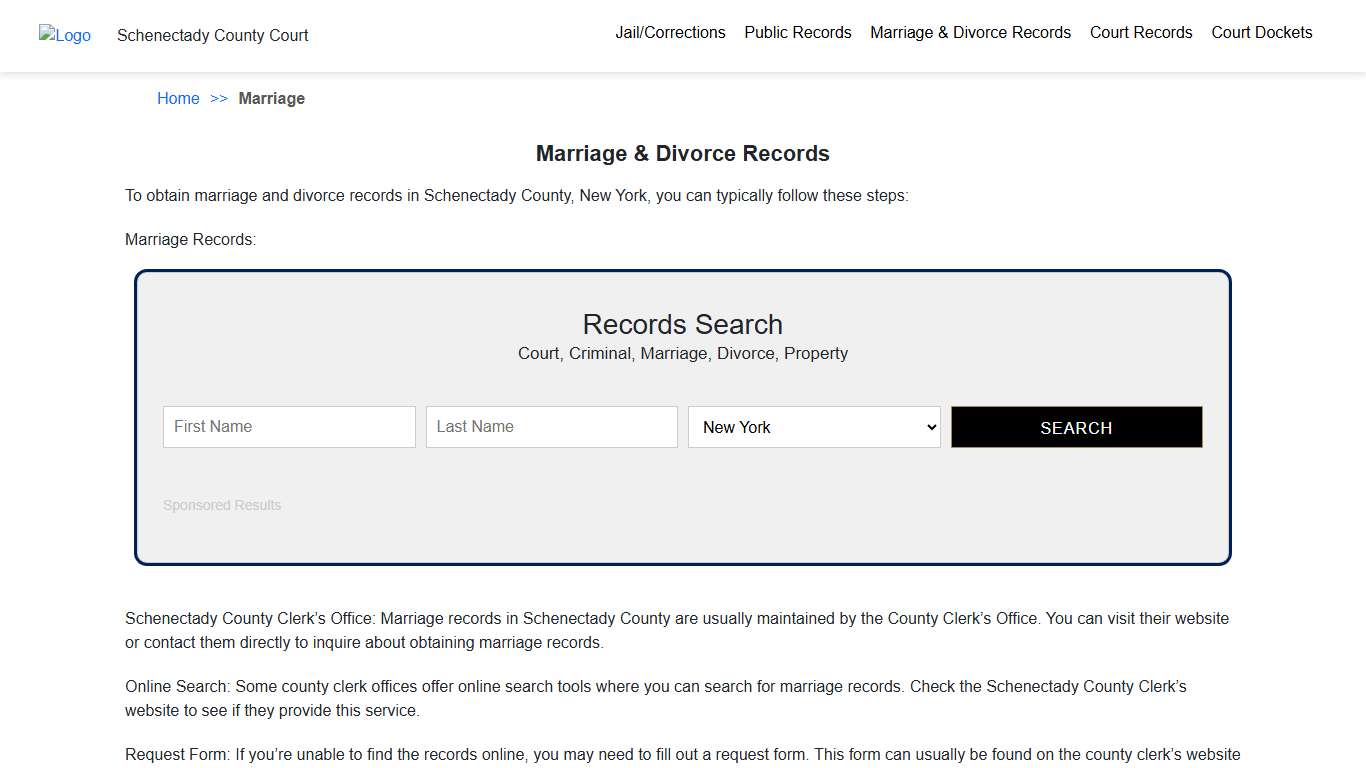Select the Marriage & Divorce Records page heading

[x=682, y=153]
